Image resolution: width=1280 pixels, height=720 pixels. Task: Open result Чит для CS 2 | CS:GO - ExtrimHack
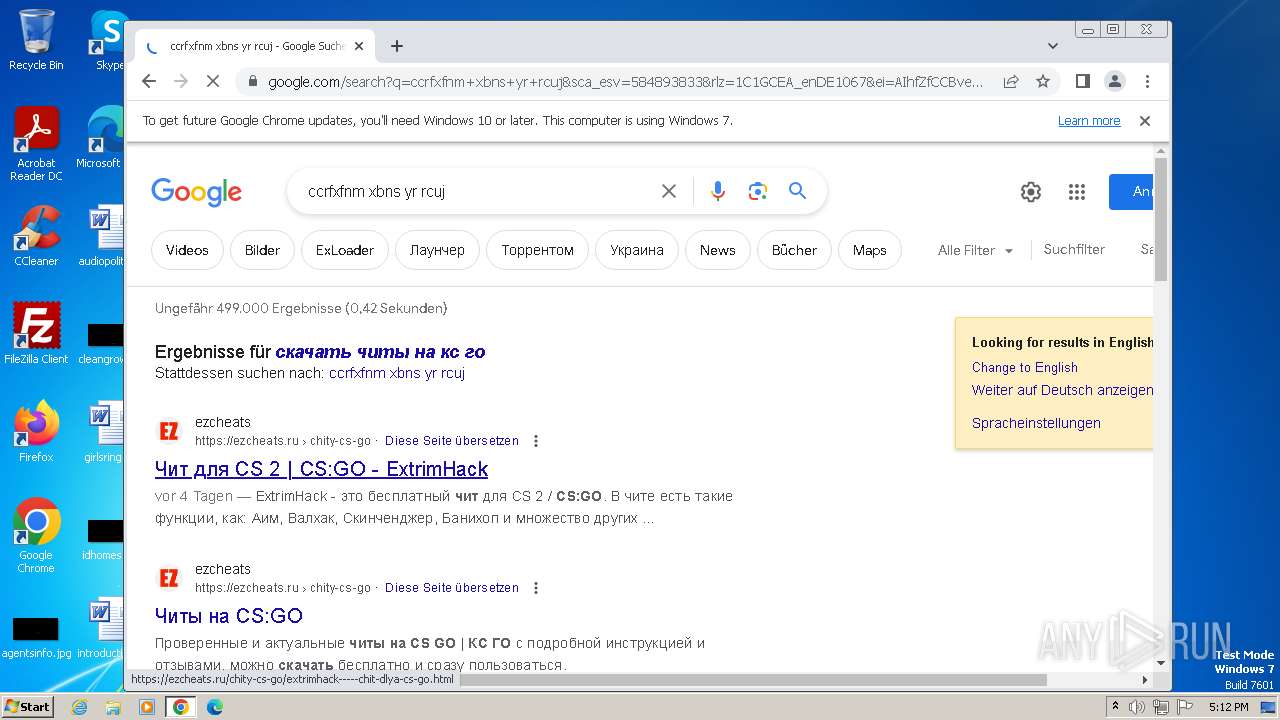click(x=321, y=469)
